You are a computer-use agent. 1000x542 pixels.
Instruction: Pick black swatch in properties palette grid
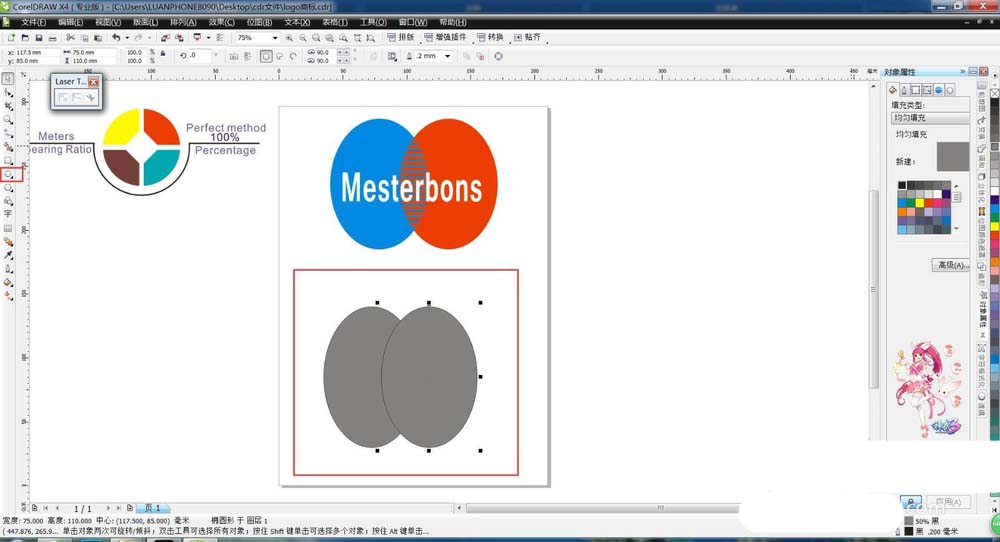click(x=902, y=185)
